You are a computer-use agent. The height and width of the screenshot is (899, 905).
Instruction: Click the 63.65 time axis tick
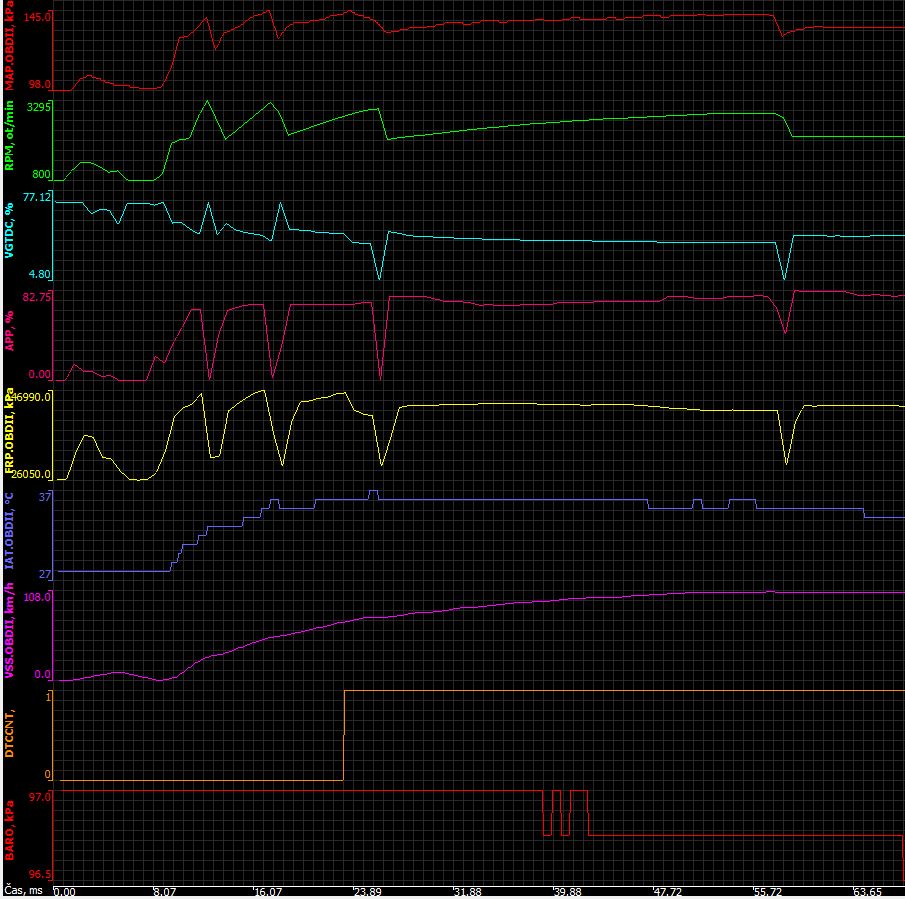[867, 891]
